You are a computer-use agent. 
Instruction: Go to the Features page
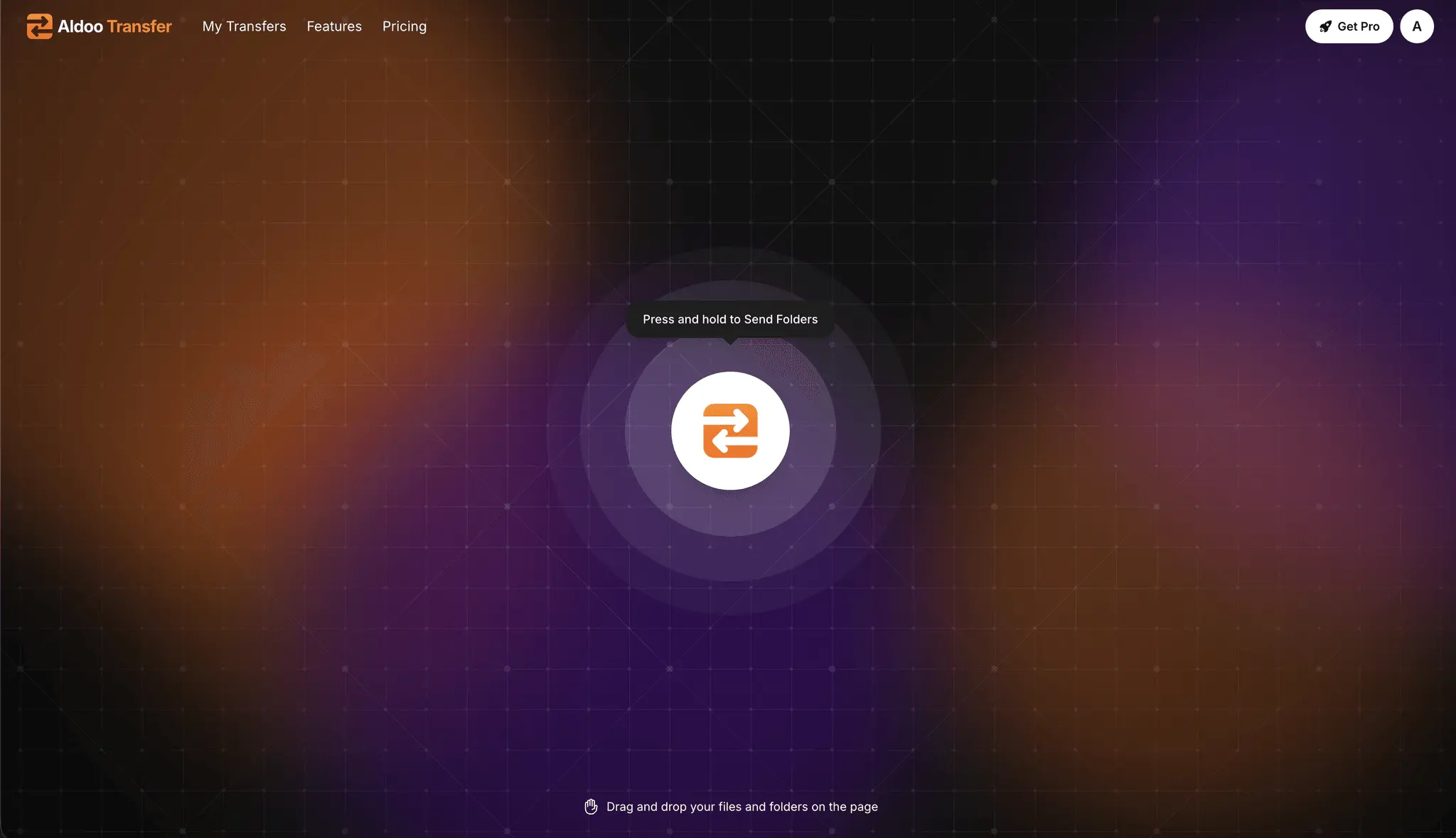334,26
